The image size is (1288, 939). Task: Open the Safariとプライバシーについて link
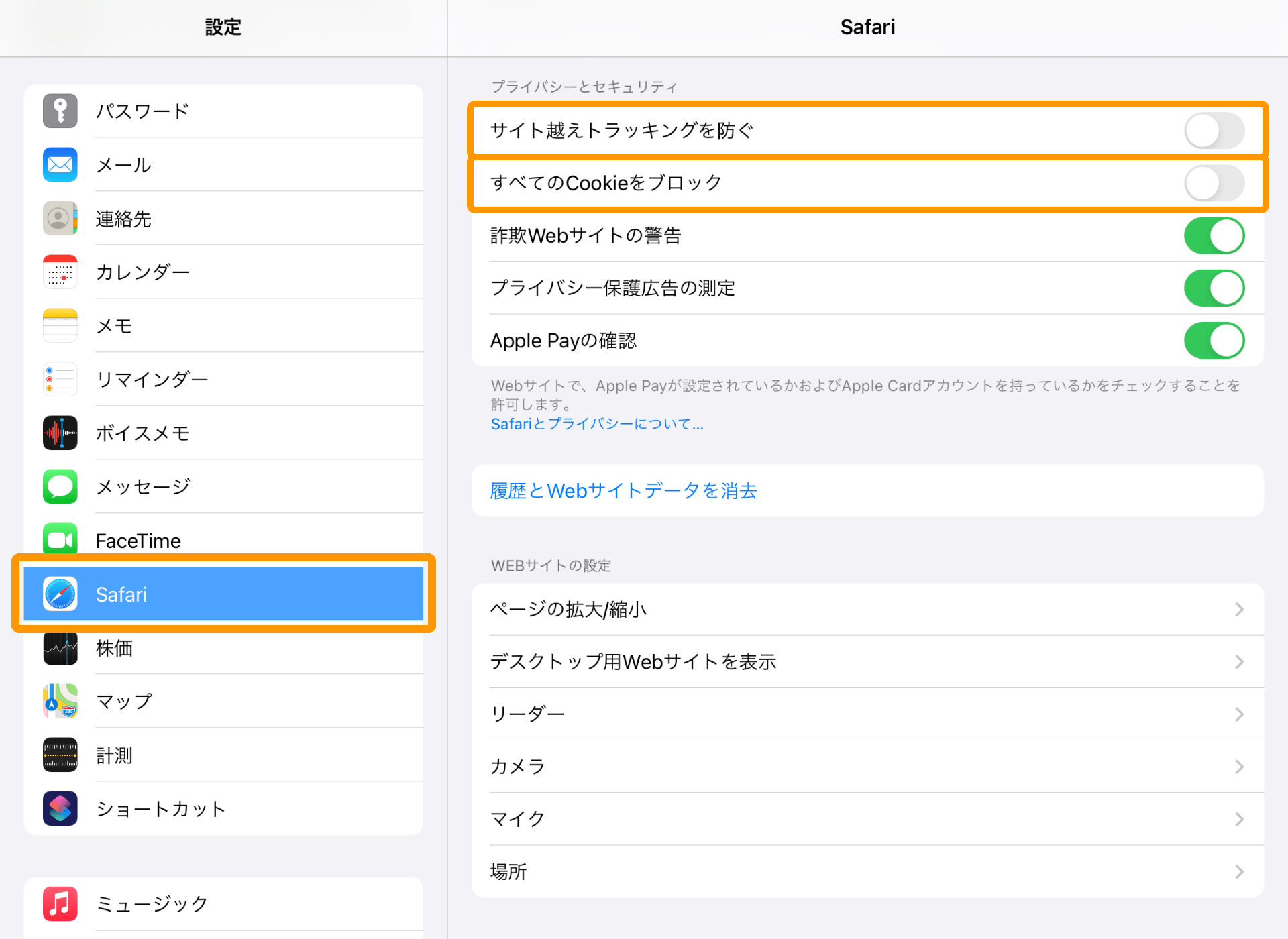(596, 423)
